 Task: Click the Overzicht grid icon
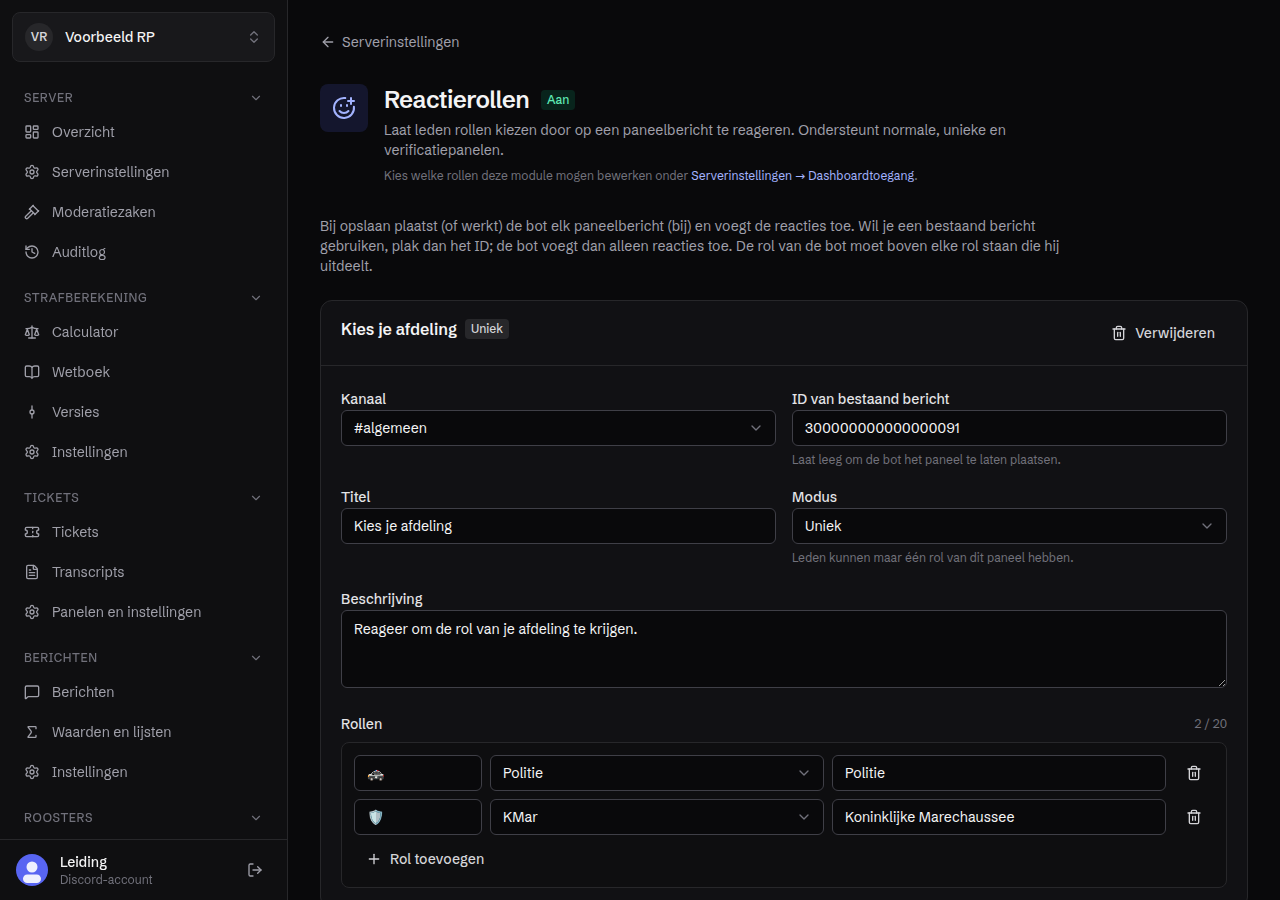[x=32, y=132]
